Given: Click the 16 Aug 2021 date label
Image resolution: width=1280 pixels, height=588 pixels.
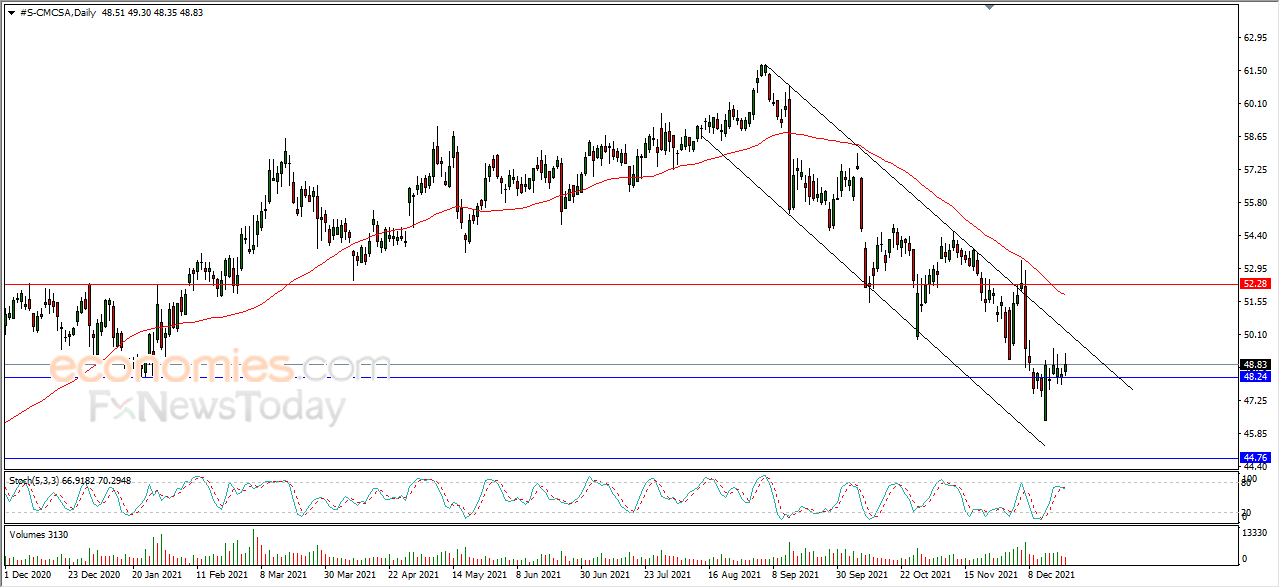Looking at the screenshot, I should (733, 576).
